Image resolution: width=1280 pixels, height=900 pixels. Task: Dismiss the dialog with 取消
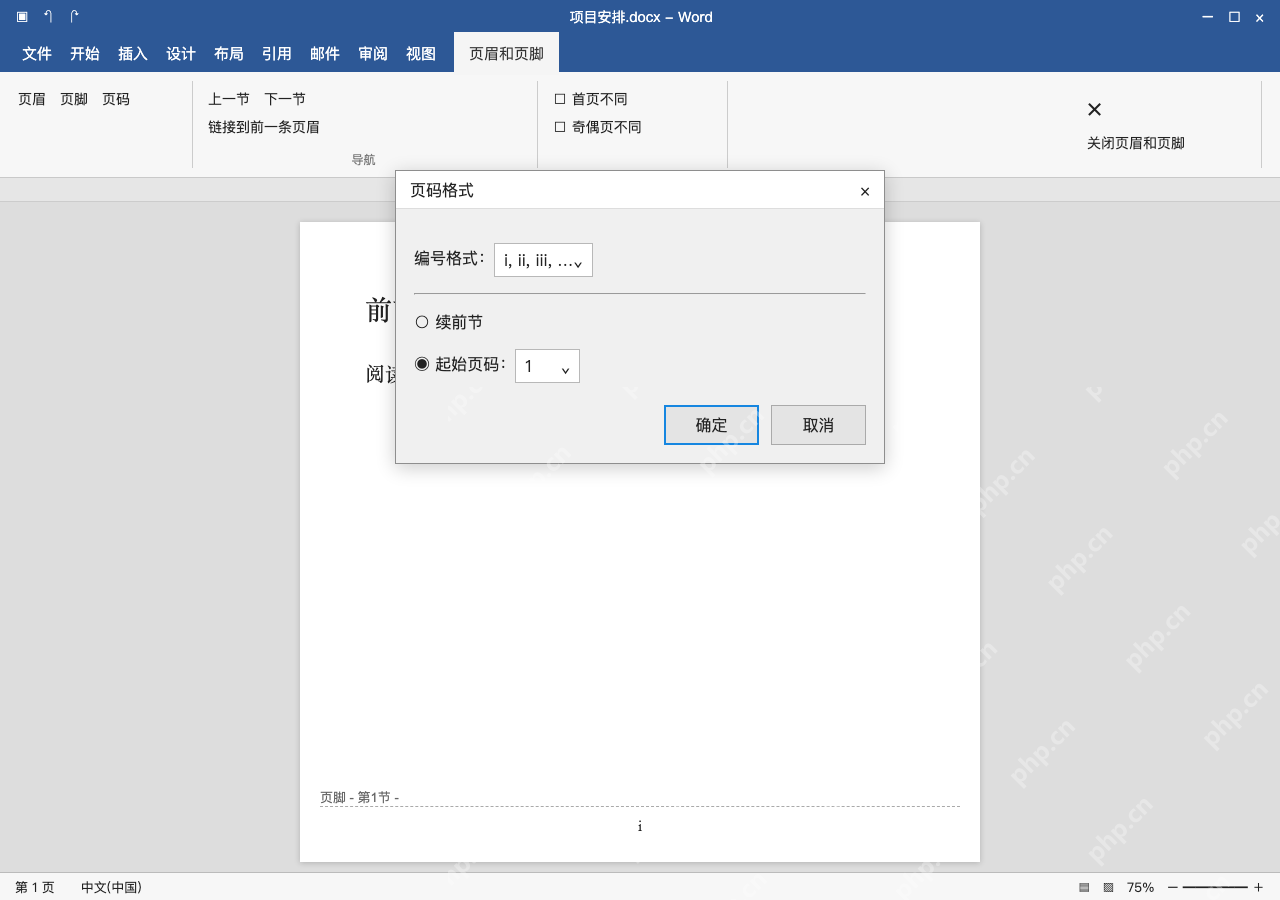(818, 425)
